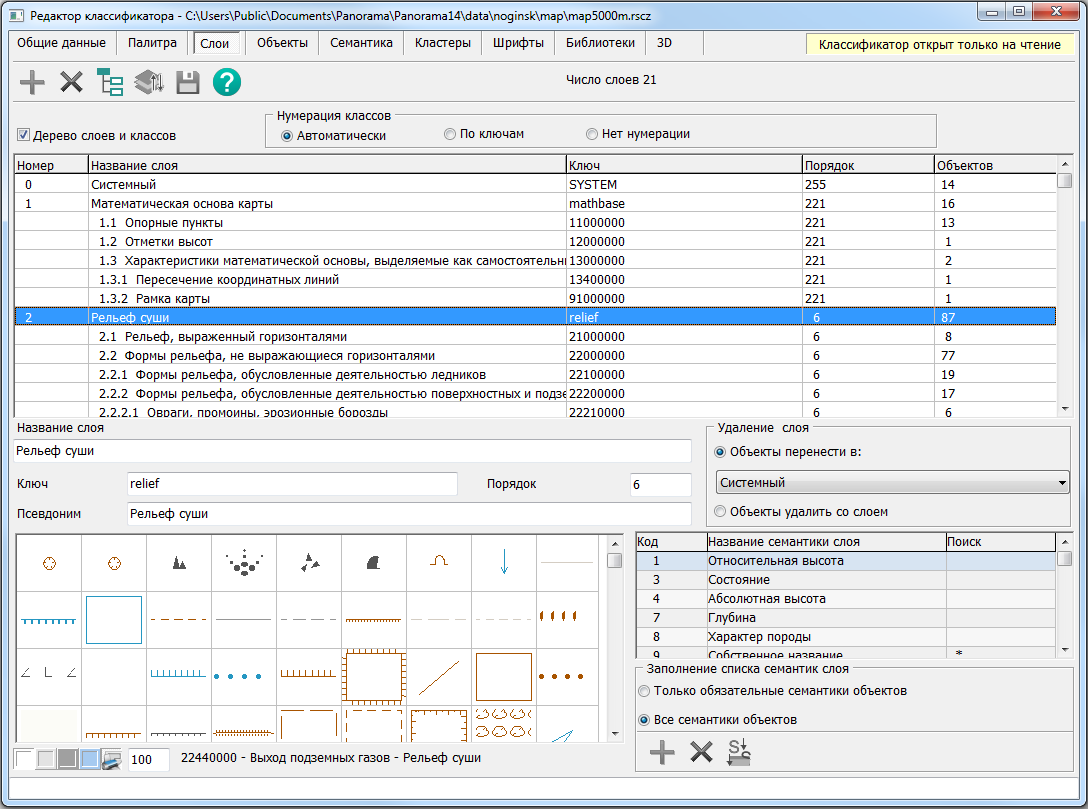Click the add semantic plus icon
Image resolution: width=1088 pixels, height=809 pixels.
pos(662,753)
